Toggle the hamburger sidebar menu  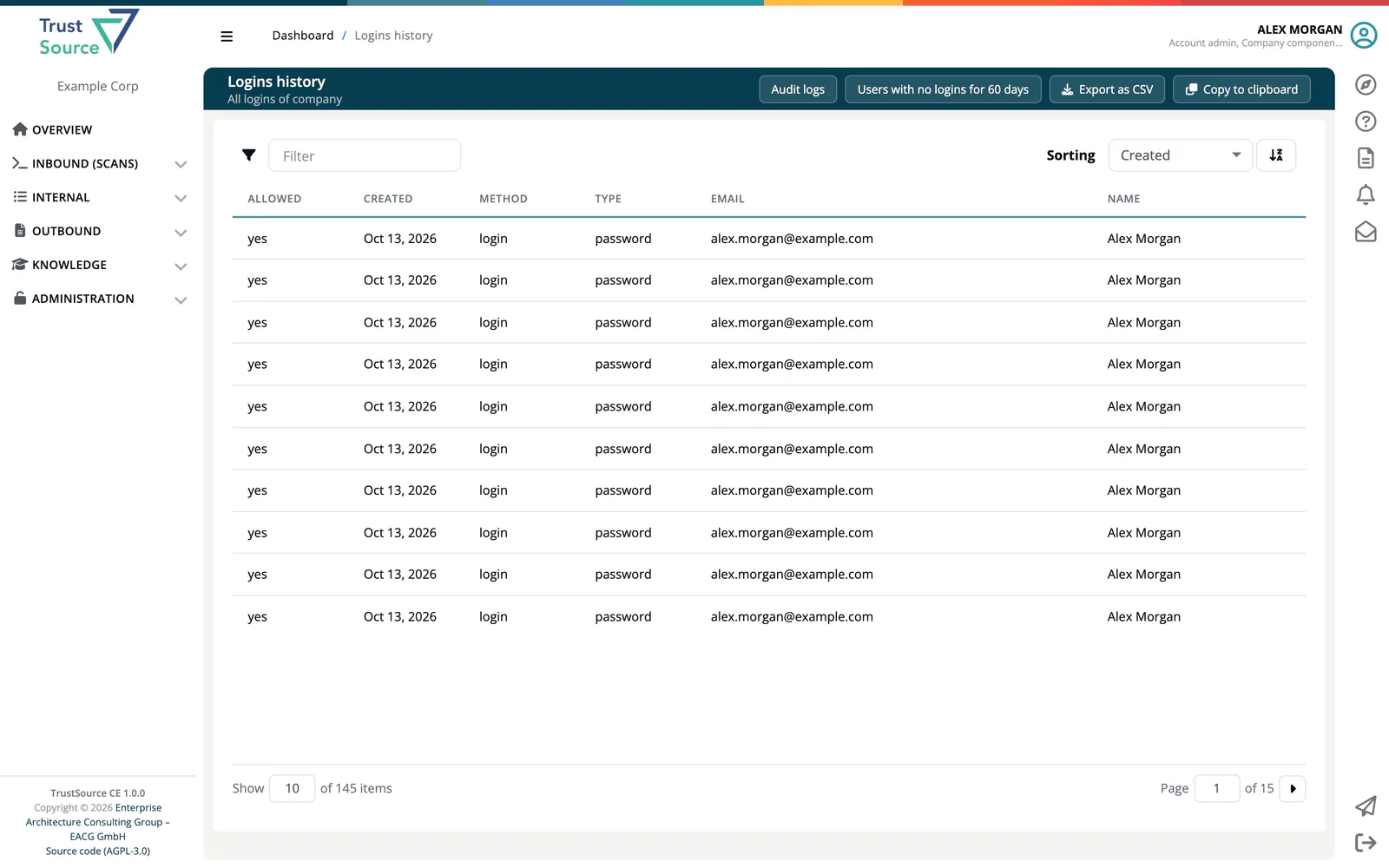click(227, 36)
